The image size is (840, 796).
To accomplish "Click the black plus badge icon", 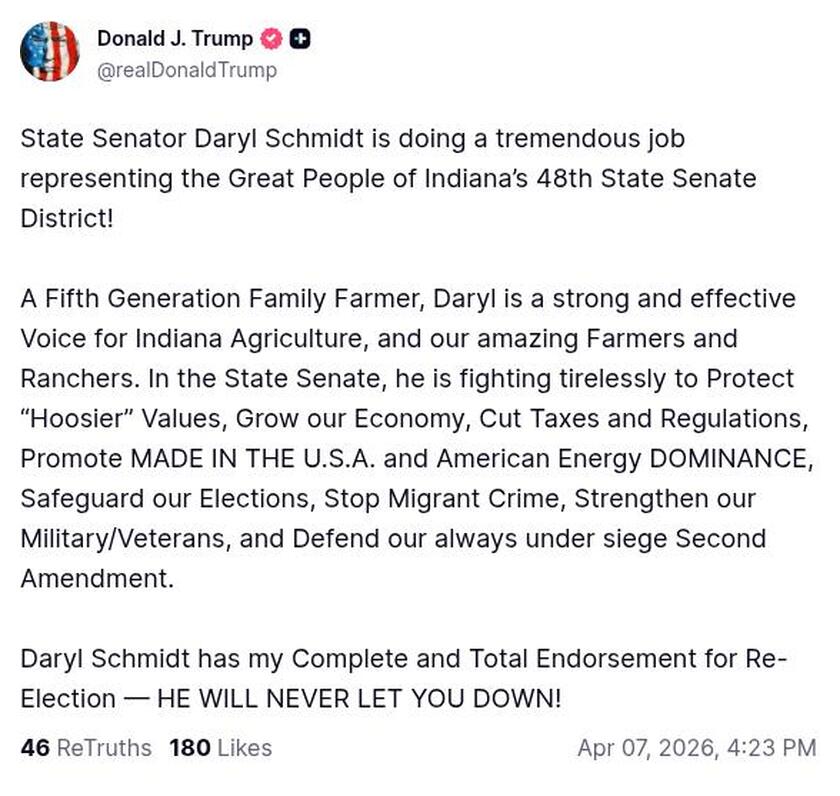I will pos(299,39).
